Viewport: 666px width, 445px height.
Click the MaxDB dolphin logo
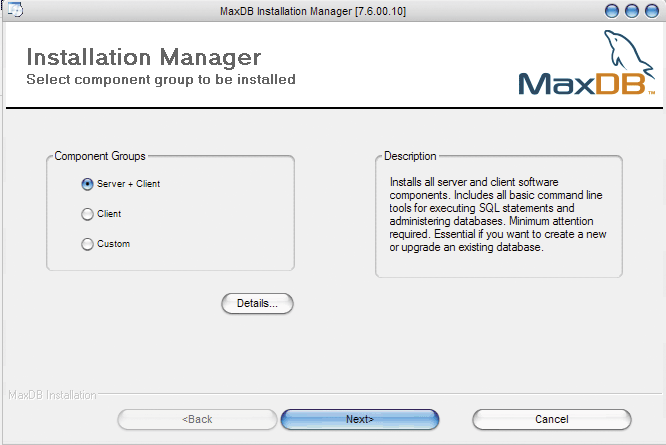587,63
